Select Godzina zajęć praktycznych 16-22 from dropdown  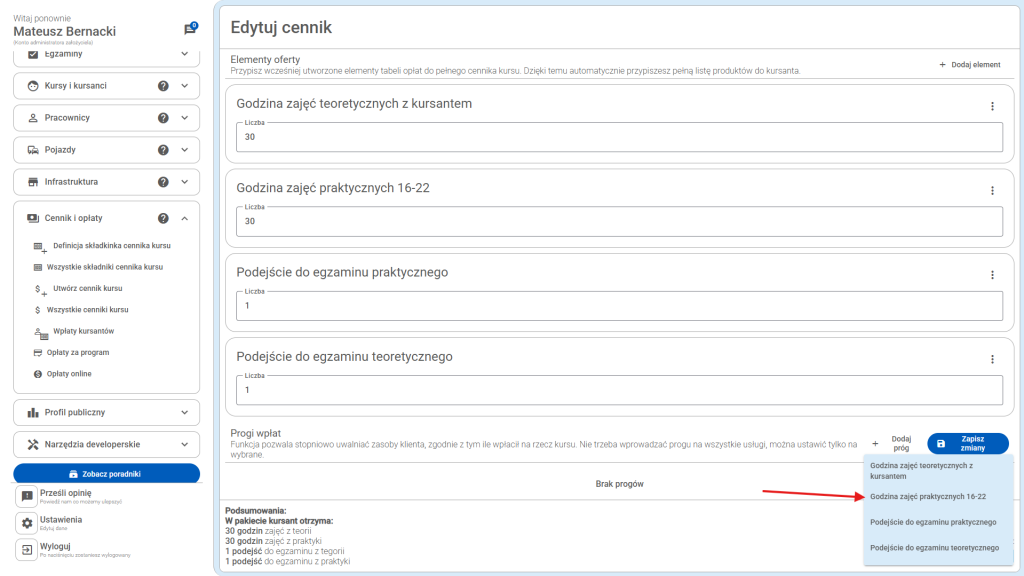(x=928, y=496)
